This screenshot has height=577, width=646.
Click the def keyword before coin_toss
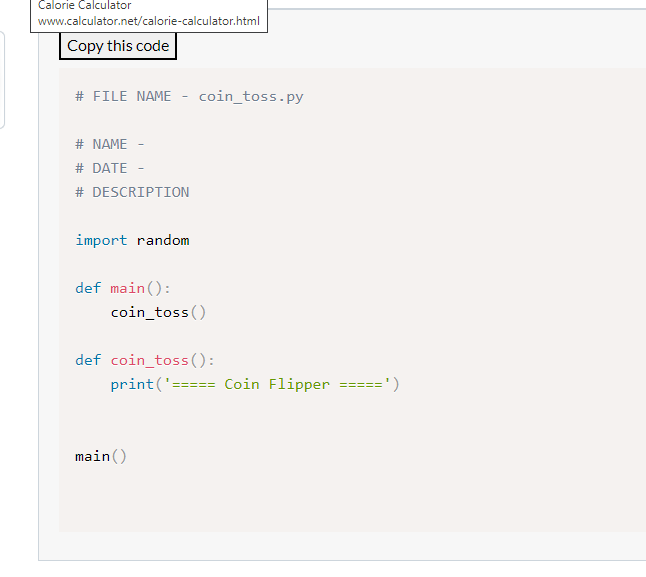pos(88,360)
